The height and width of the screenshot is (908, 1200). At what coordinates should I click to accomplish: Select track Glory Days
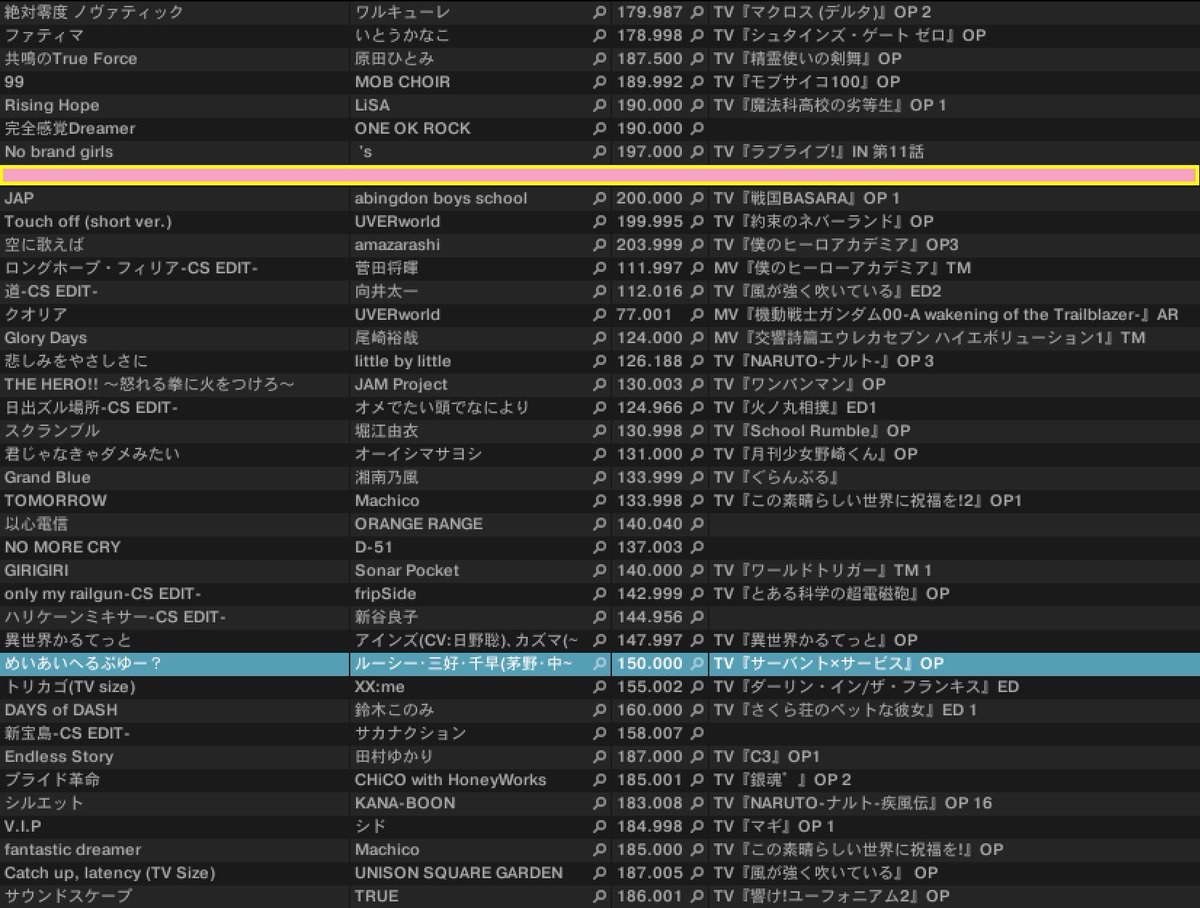[x=46, y=338]
